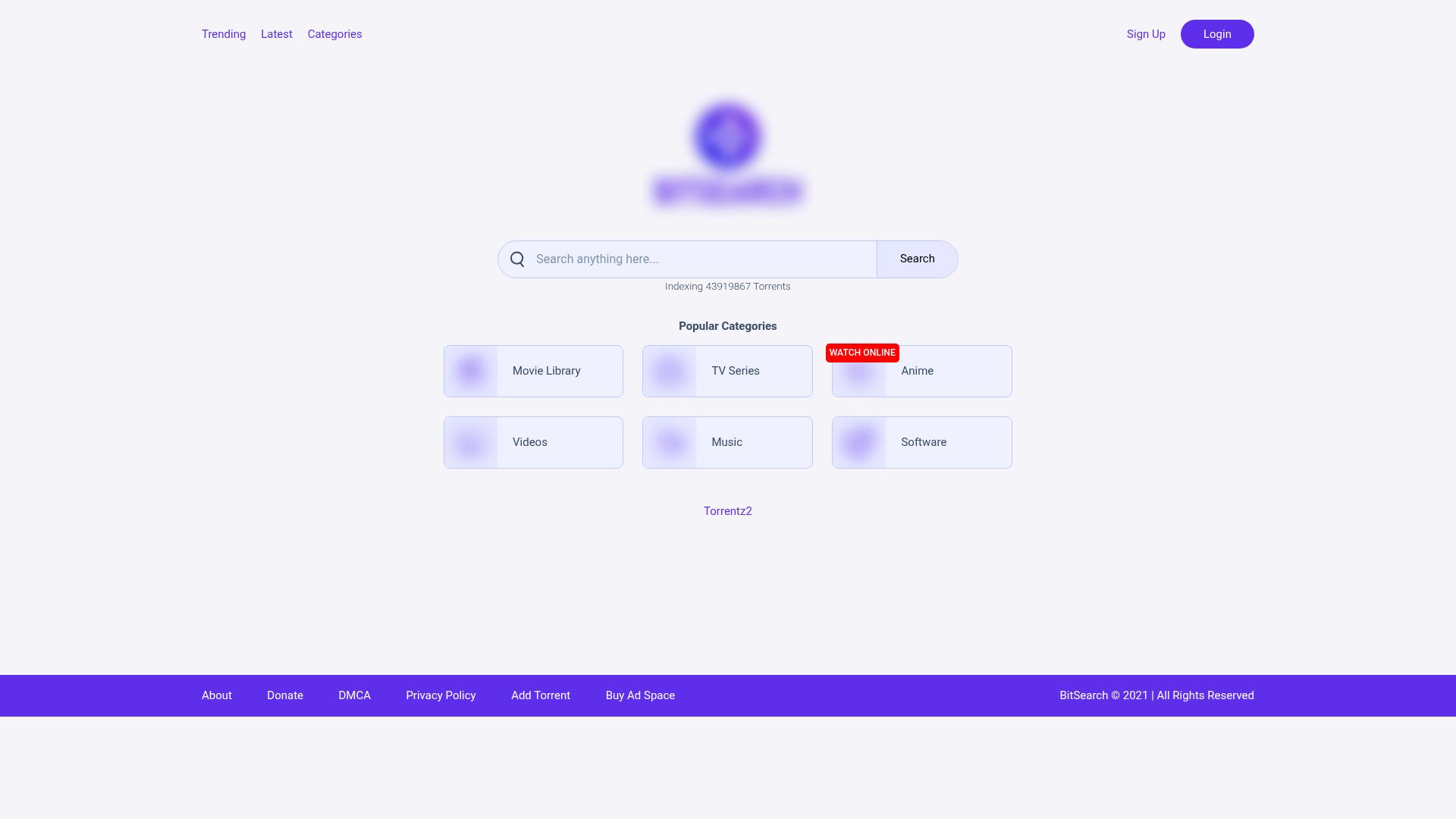Open the Torrentz2 link
Viewport: 1456px width, 819px height.
(x=727, y=511)
